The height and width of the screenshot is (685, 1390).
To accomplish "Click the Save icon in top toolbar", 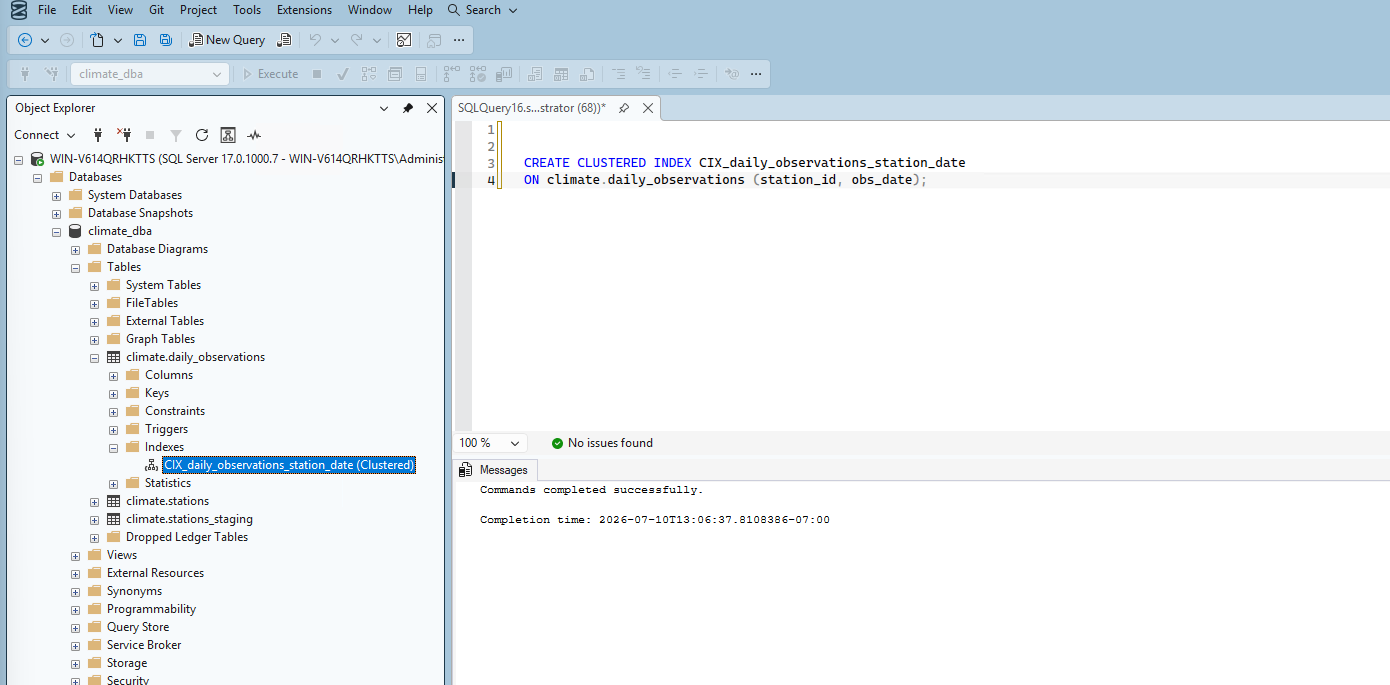I will pyautogui.click(x=140, y=40).
